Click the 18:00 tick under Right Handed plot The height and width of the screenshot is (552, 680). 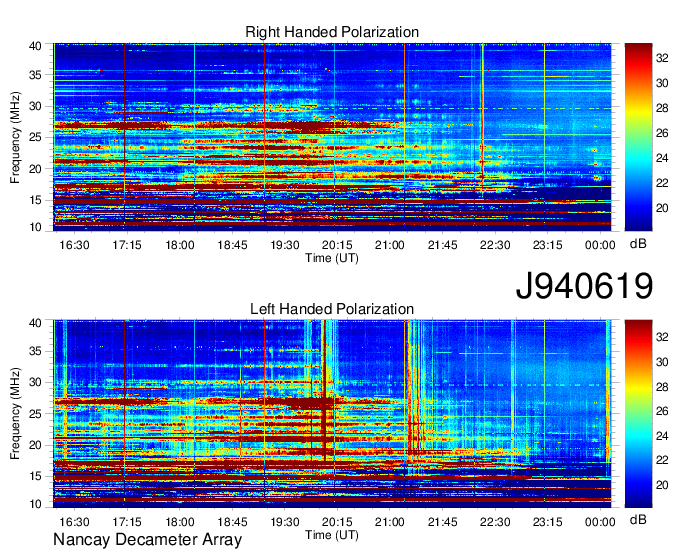click(x=180, y=245)
